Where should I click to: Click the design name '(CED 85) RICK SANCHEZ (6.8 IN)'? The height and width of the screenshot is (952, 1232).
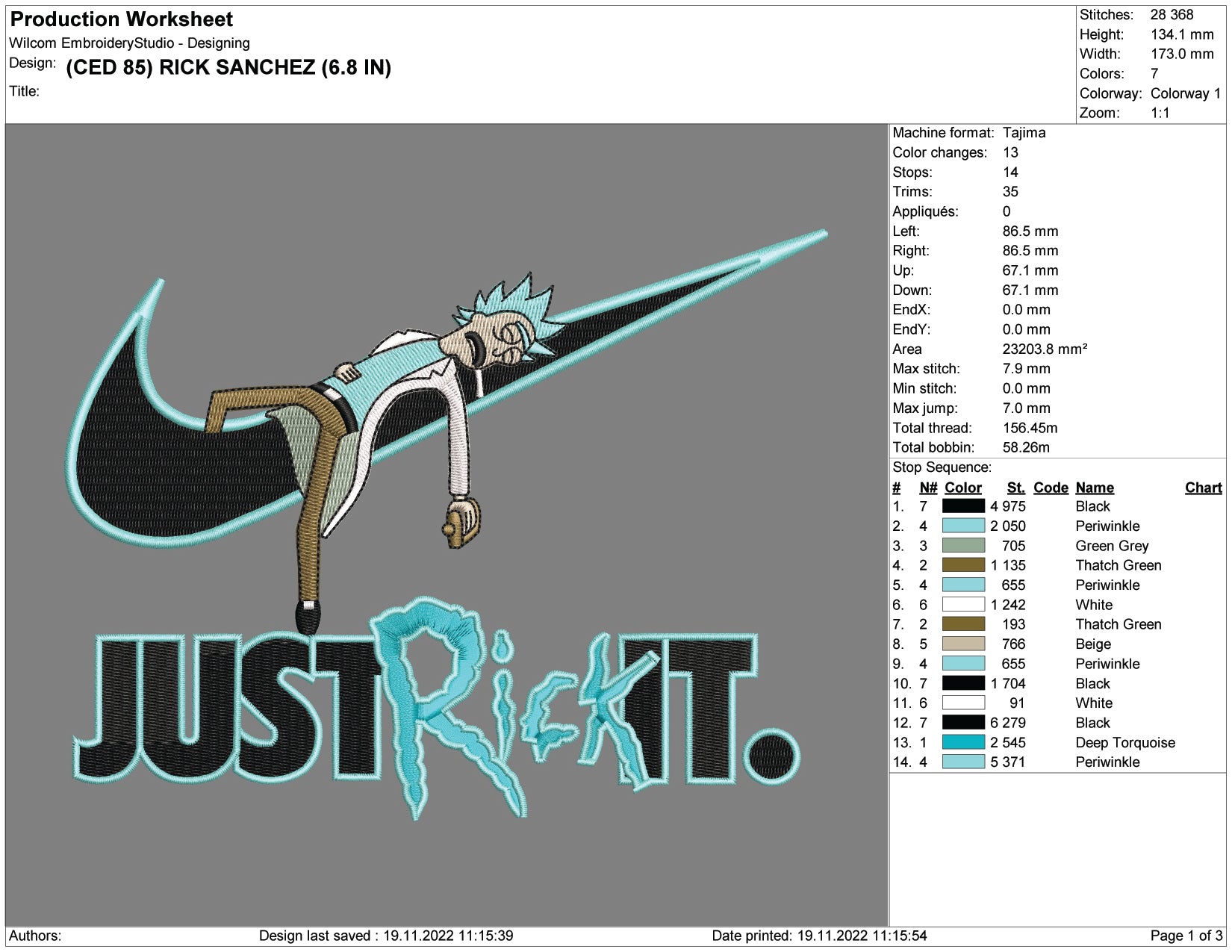coord(228,68)
